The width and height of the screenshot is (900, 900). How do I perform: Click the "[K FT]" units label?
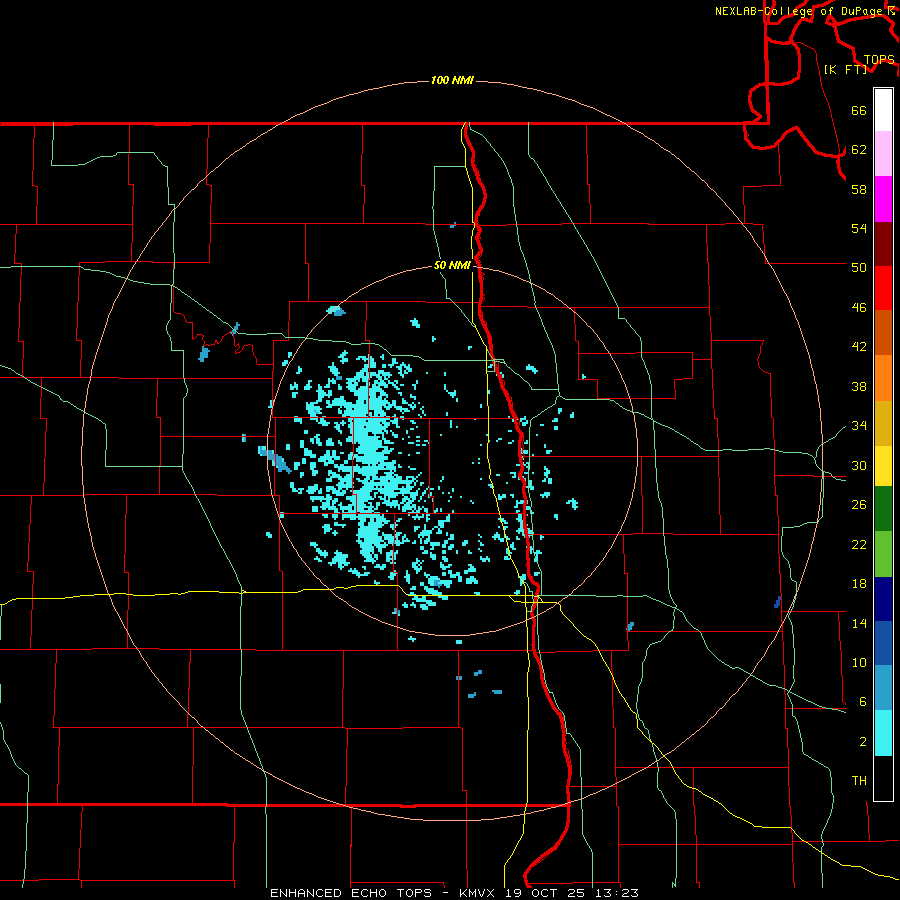click(845, 69)
